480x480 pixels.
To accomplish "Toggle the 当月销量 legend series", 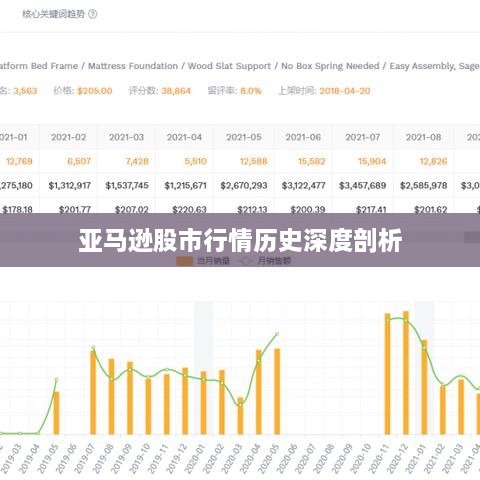I will (x=203, y=261).
